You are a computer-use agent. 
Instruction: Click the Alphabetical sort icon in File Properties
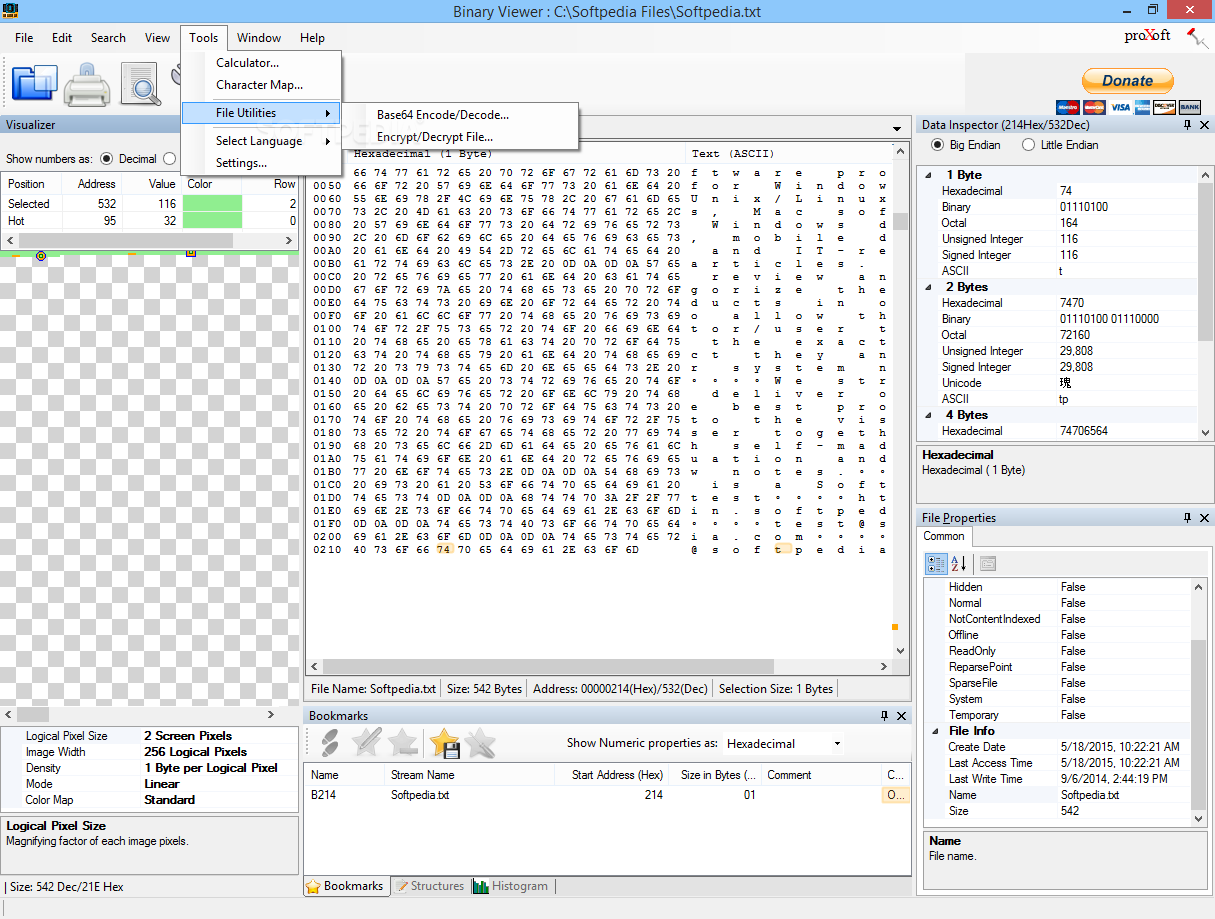(958, 564)
